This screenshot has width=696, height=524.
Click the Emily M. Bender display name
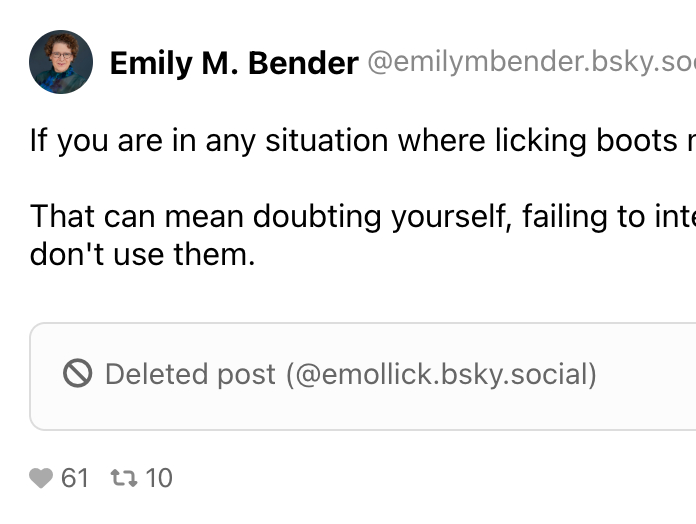click(x=233, y=63)
